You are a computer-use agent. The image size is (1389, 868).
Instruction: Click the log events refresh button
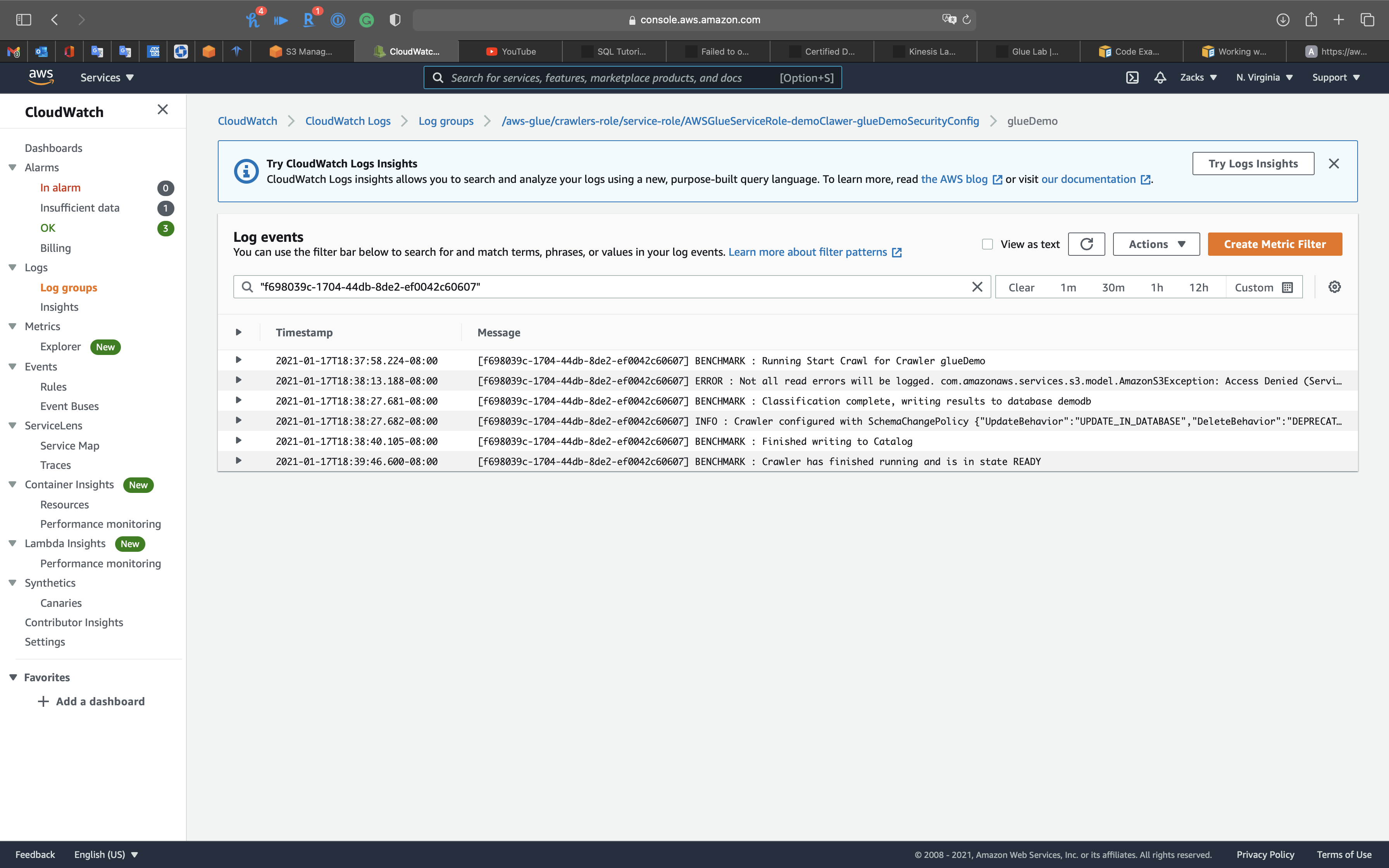1086,244
